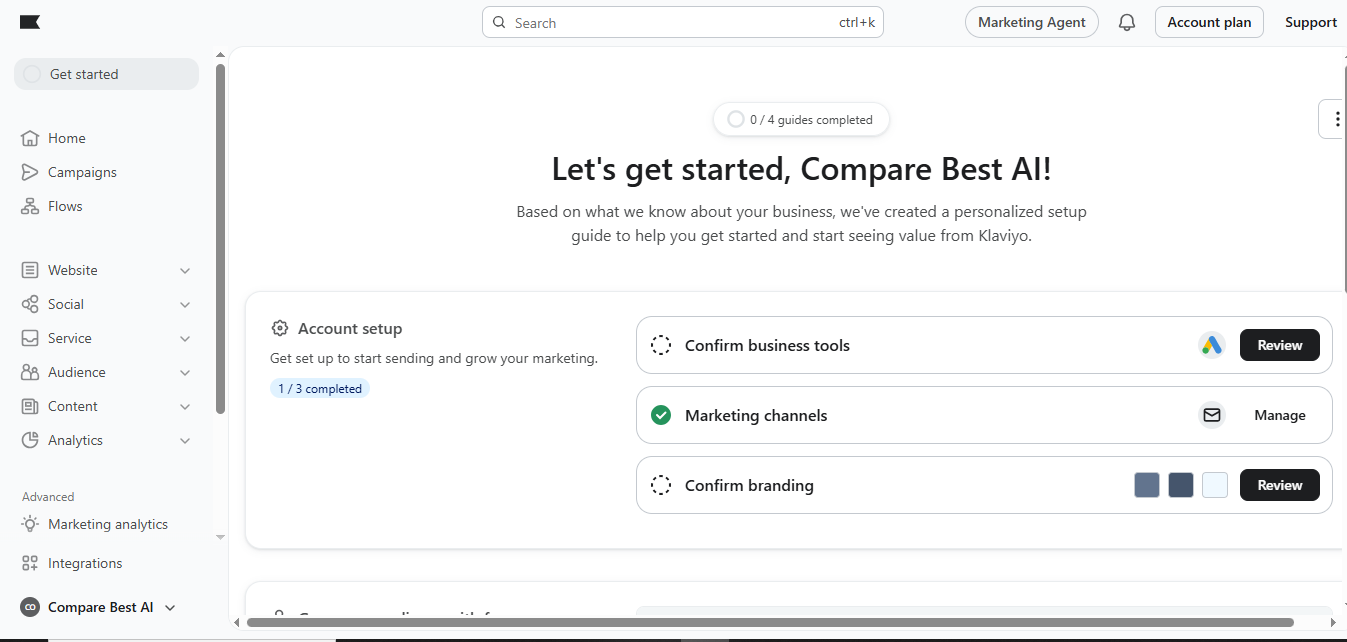Viewport: 1347px width, 642px height.
Task: Click the Google Ads logo icon
Action: coord(1212,345)
